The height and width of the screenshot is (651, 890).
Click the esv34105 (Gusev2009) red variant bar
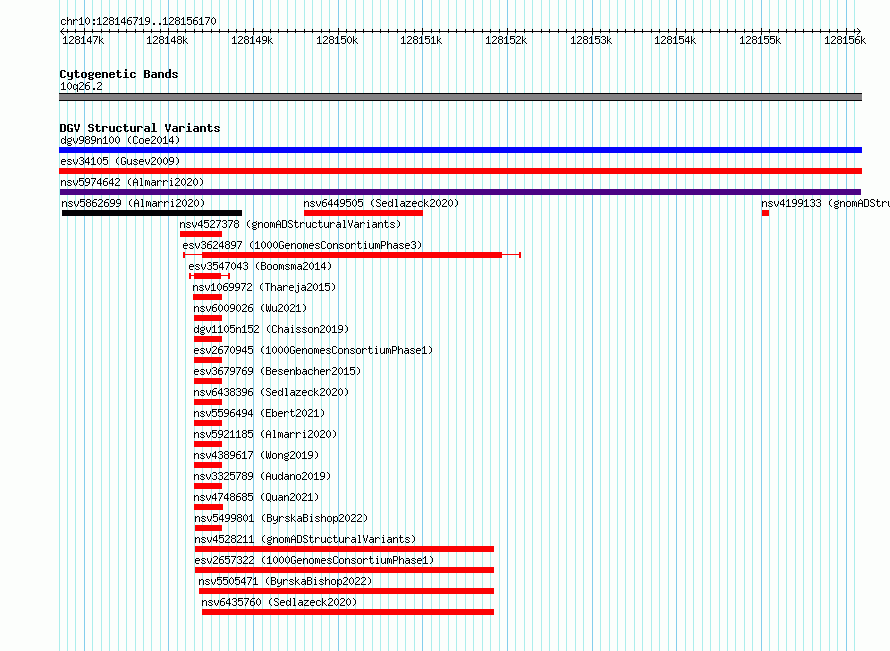(x=460, y=171)
